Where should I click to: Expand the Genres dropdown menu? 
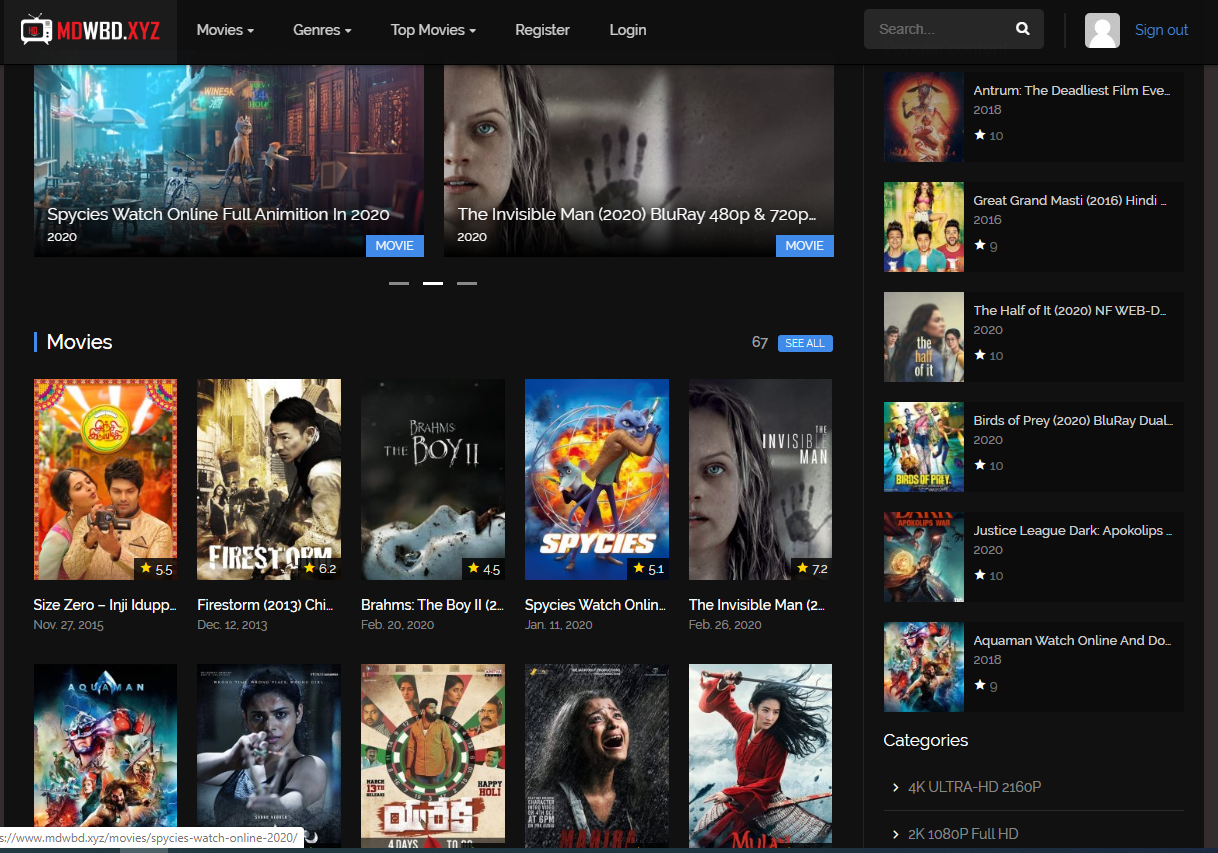322,30
